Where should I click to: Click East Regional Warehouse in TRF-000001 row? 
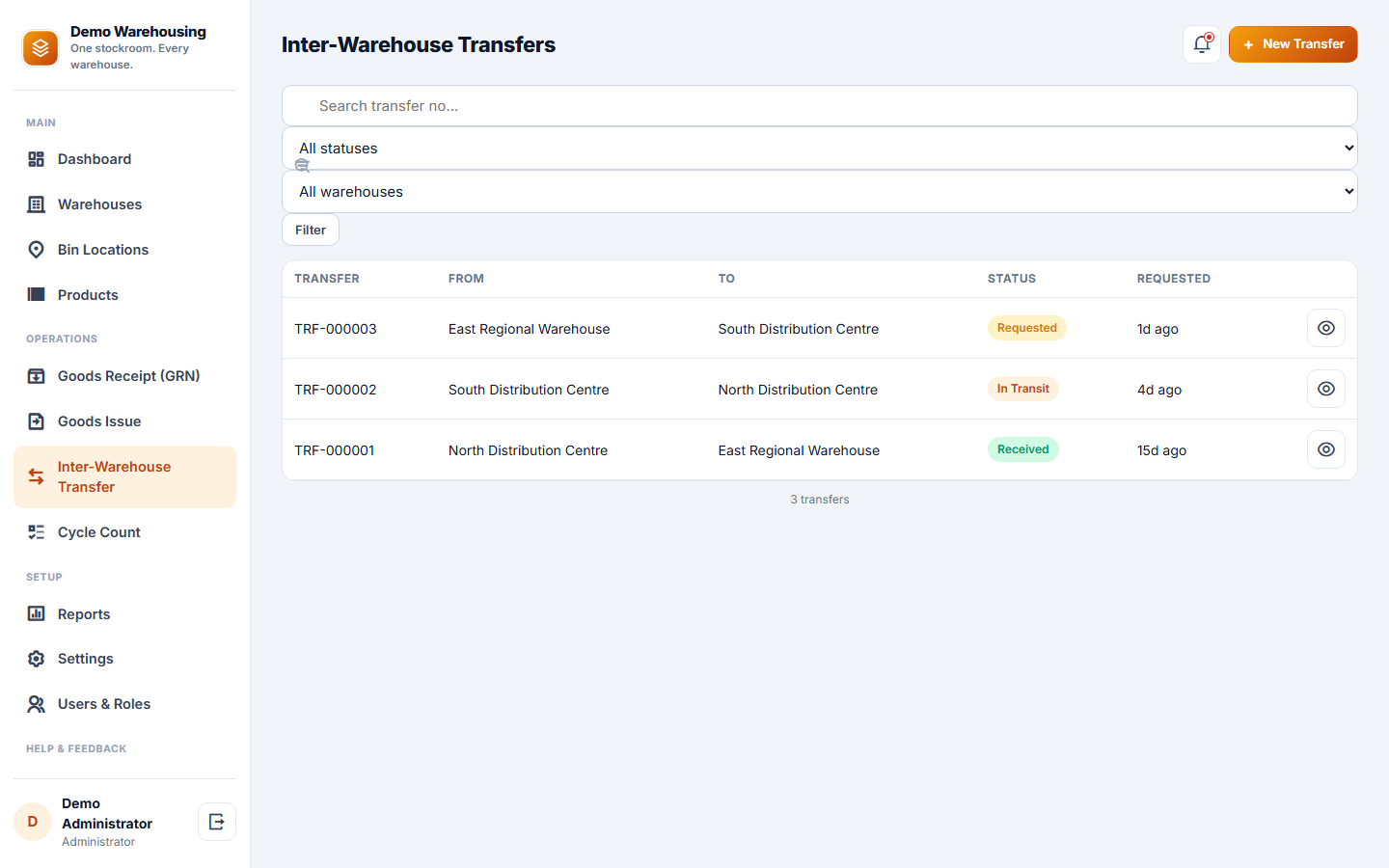[x=799, y=450]
